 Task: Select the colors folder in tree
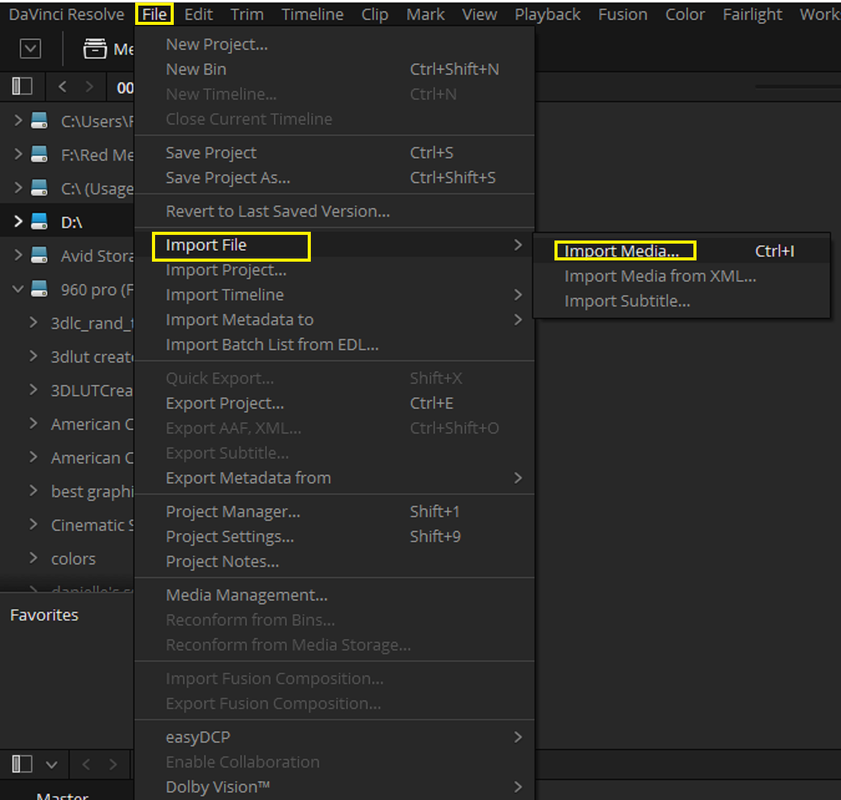click(73, 559)
